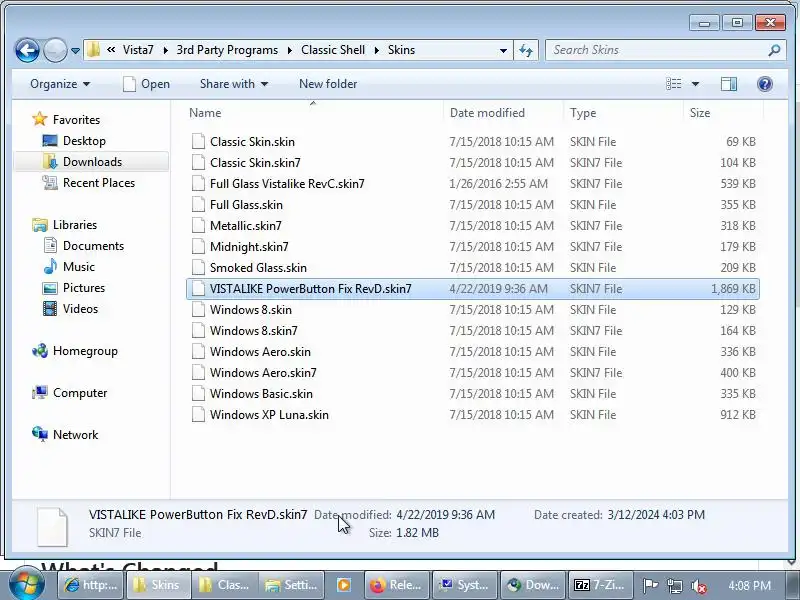This screenshot has width=800, height=600.
Task: Expand the arrow after Vista7 breadcrumb
Action: [x=165, y=50]
